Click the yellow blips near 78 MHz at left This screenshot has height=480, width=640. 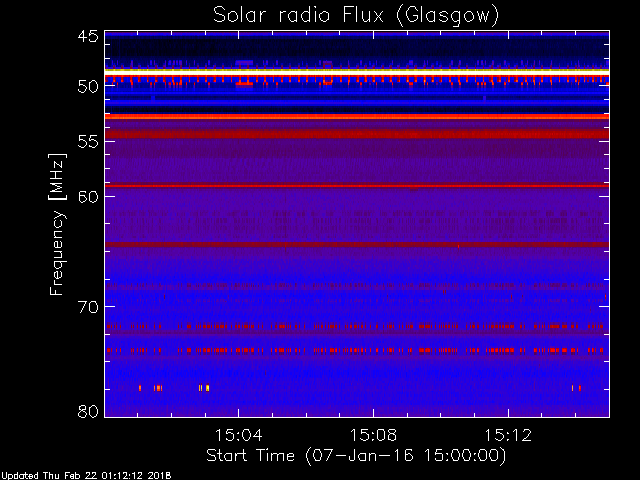157,387
